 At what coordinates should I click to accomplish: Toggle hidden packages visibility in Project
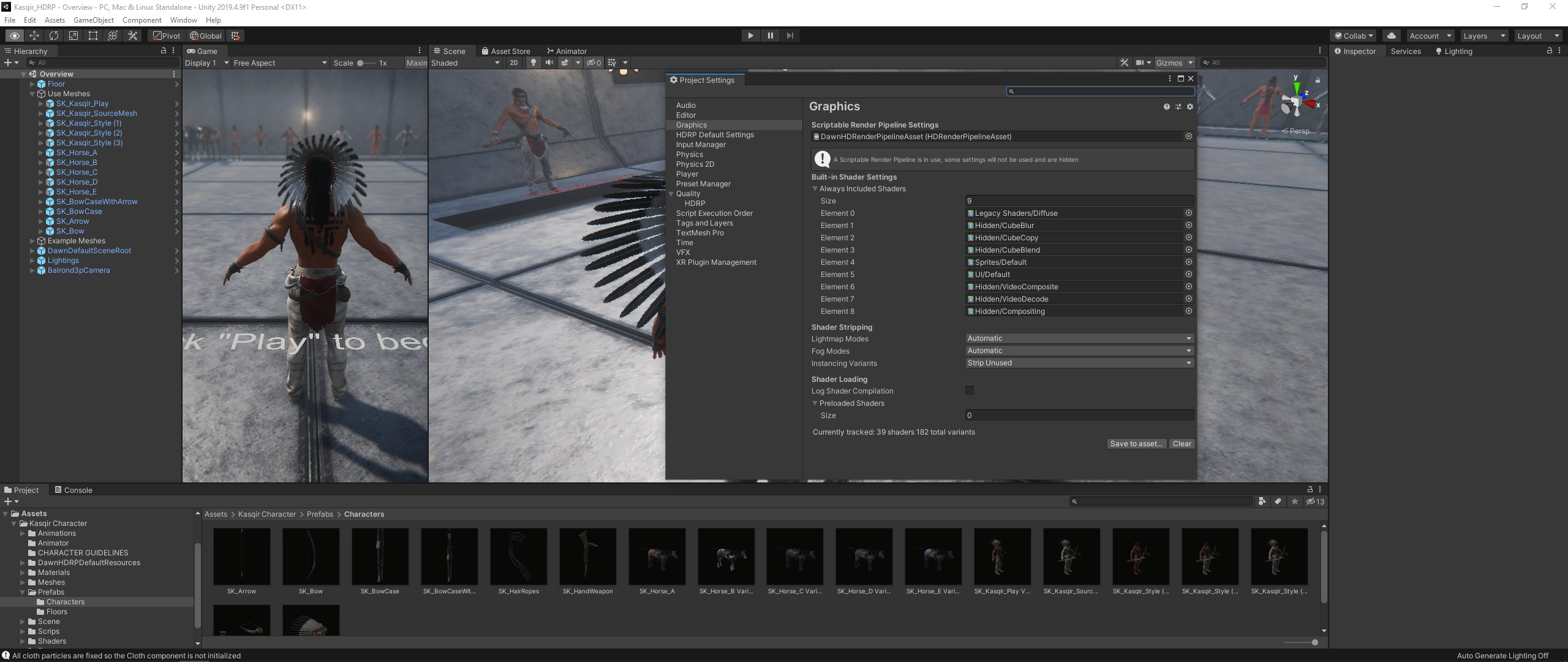pyautogui.click(x=1315, y=501)
